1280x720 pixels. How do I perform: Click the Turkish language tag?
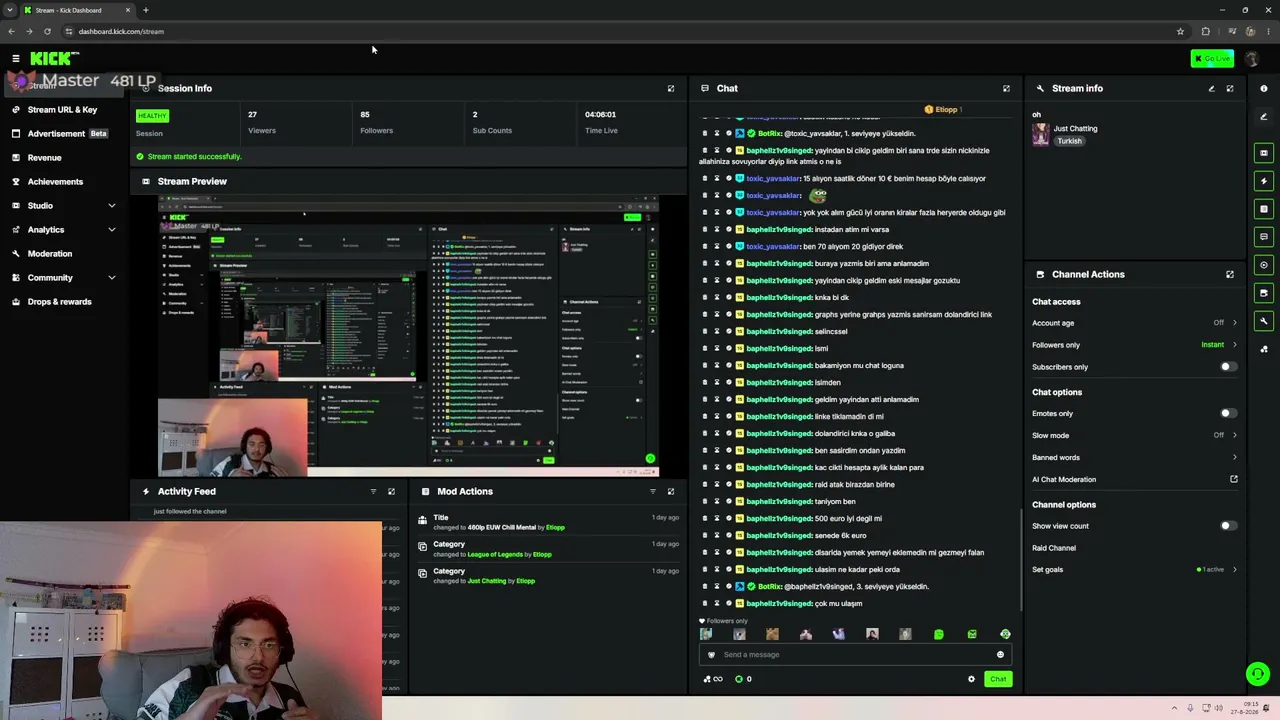click(1069, 141)
